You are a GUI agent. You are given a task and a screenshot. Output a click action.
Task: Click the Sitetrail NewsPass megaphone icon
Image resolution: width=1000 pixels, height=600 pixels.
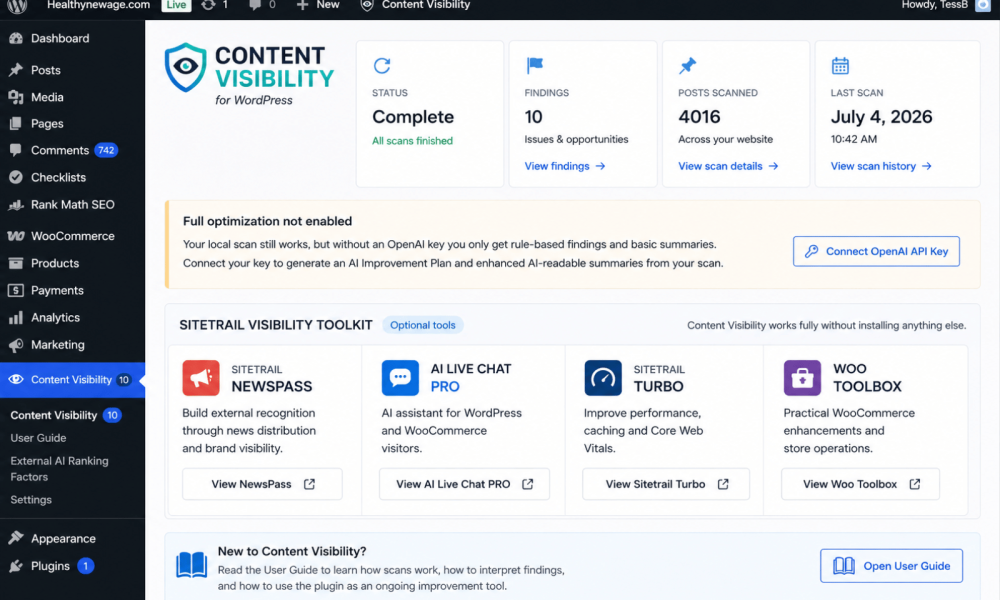[x=201, y=378]
